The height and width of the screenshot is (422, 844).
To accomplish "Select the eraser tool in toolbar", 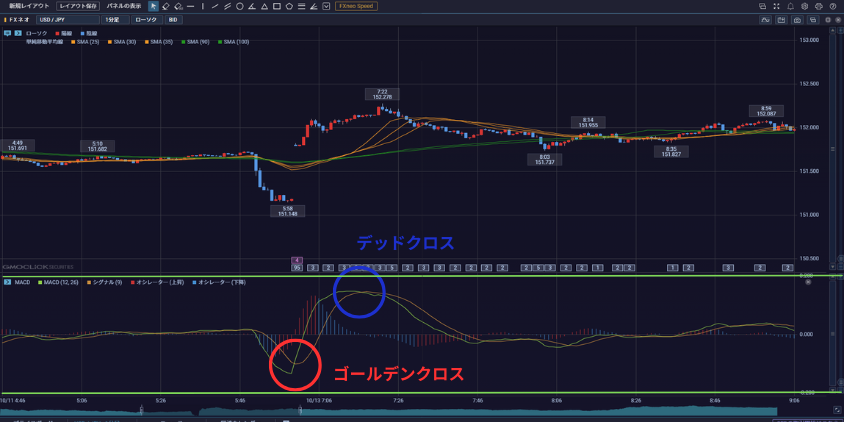I will (165, 6).
